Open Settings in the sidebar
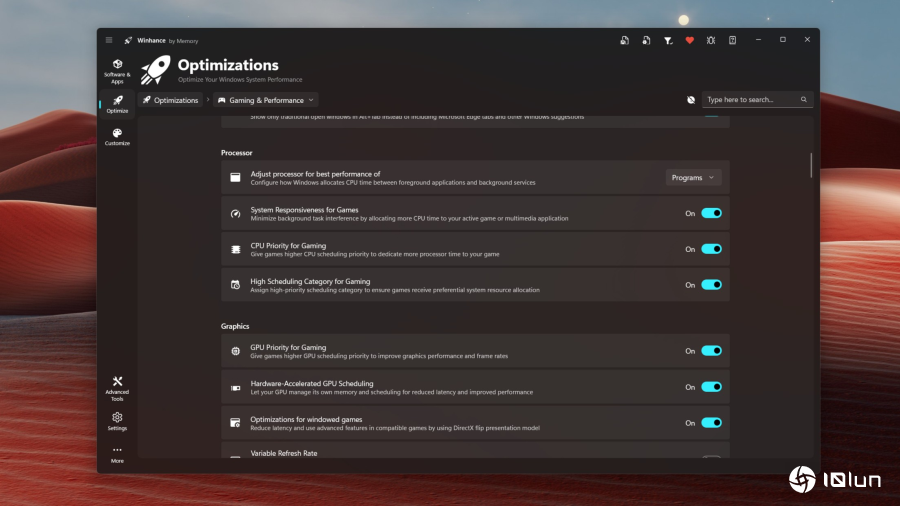 [x=117, y=421]
